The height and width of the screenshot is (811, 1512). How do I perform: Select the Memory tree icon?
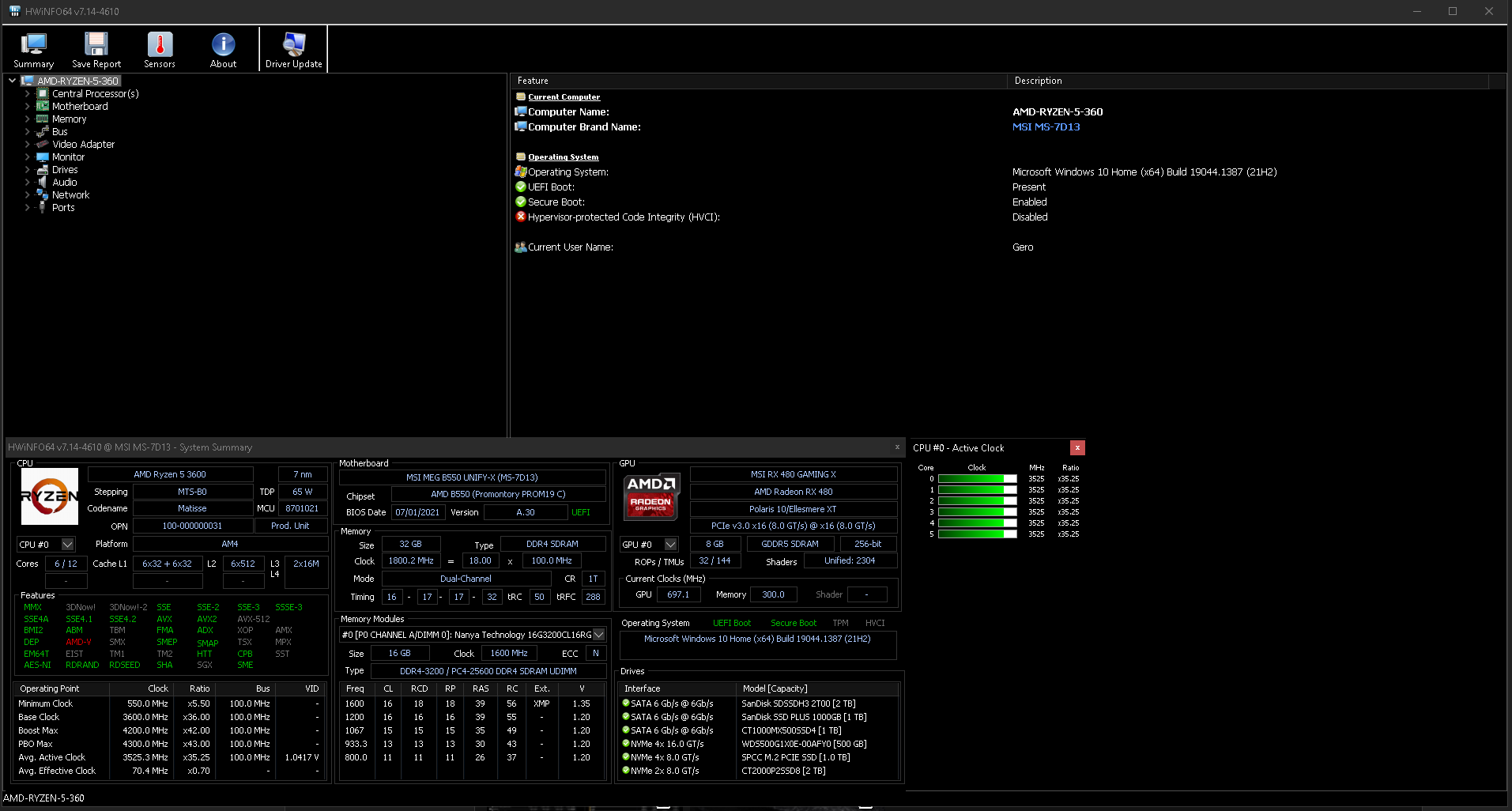(43, 119)
